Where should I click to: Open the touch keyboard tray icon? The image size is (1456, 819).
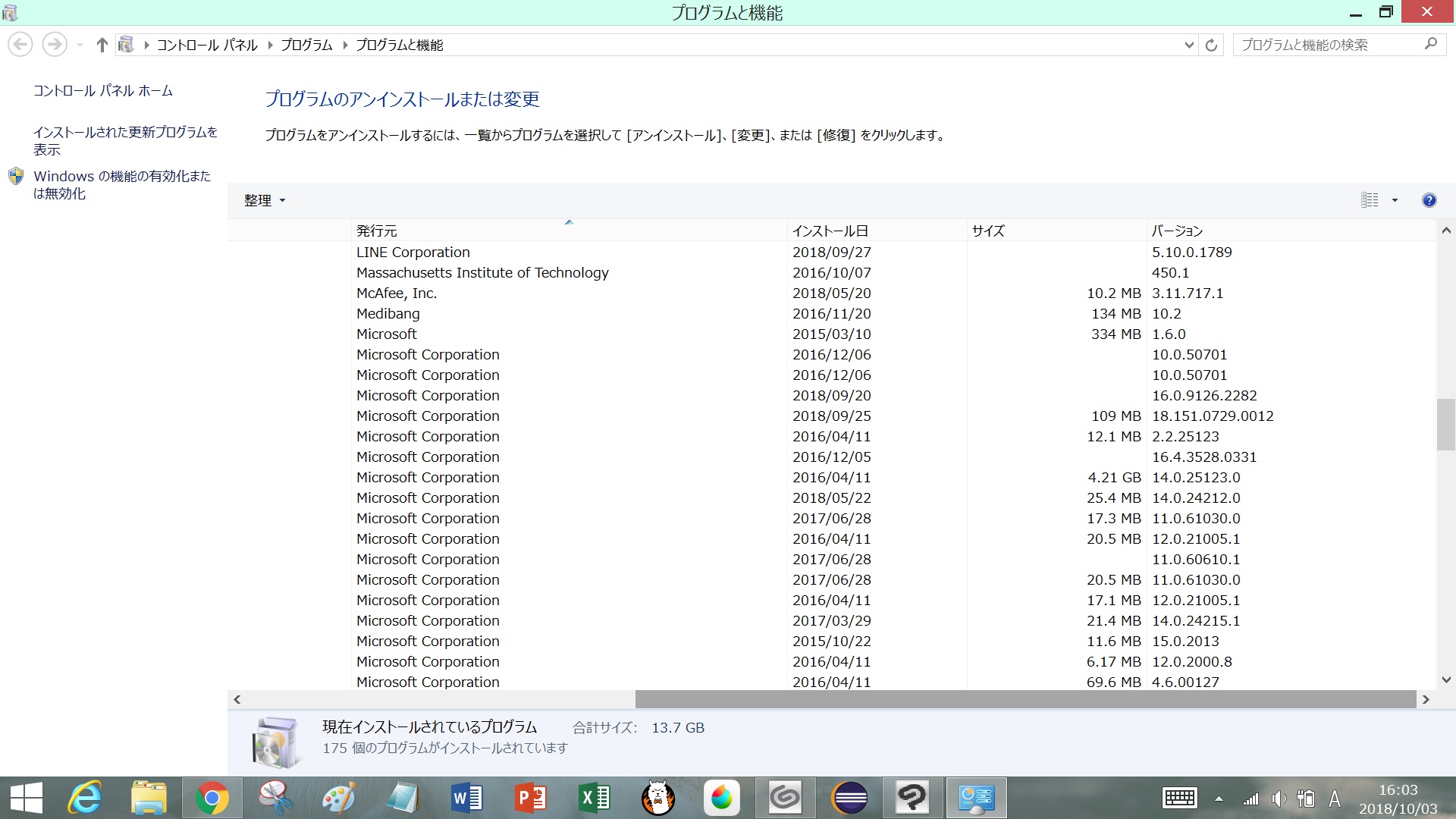coord(1180,798)
